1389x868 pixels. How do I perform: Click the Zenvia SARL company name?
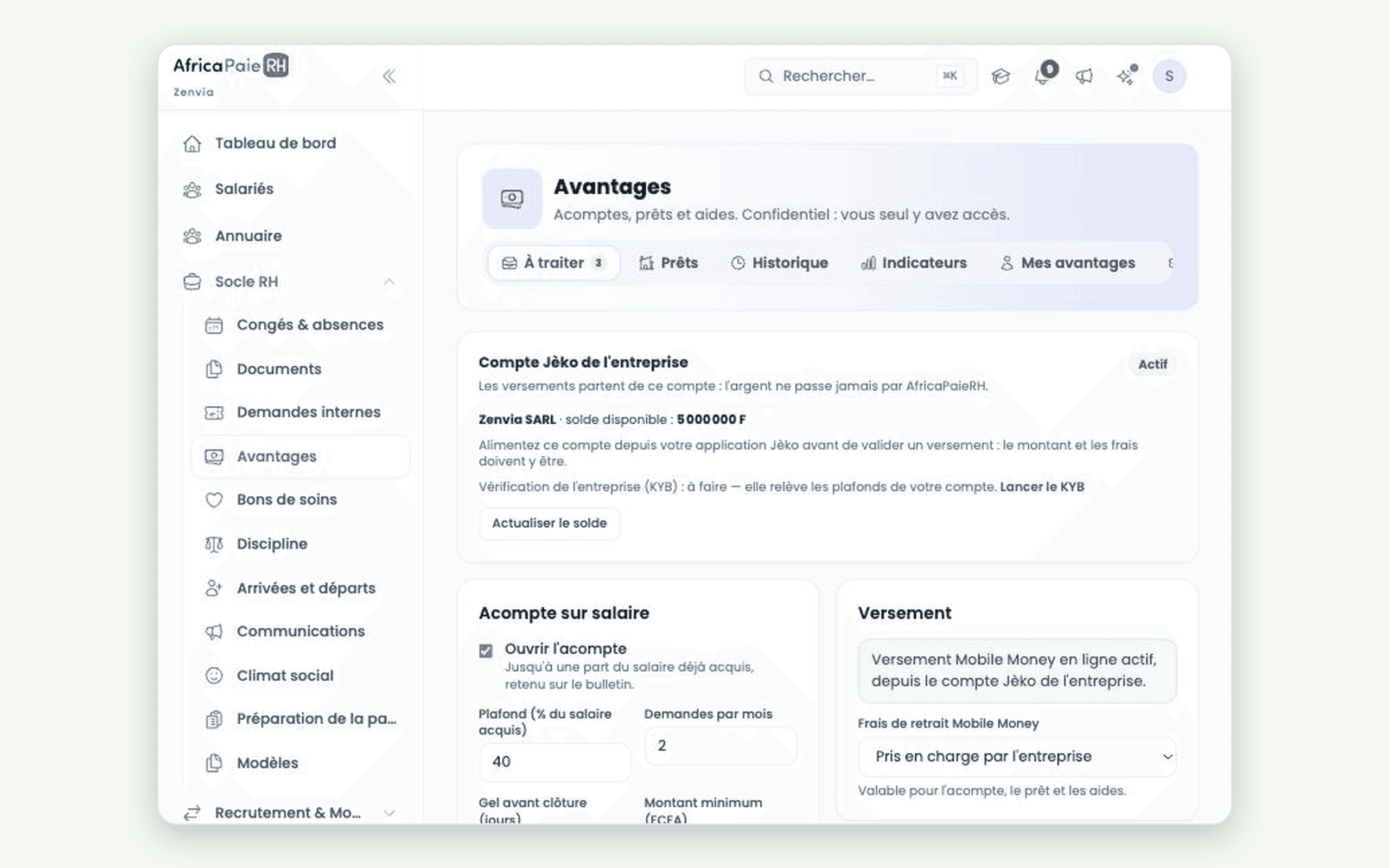[x=517, y=420]
